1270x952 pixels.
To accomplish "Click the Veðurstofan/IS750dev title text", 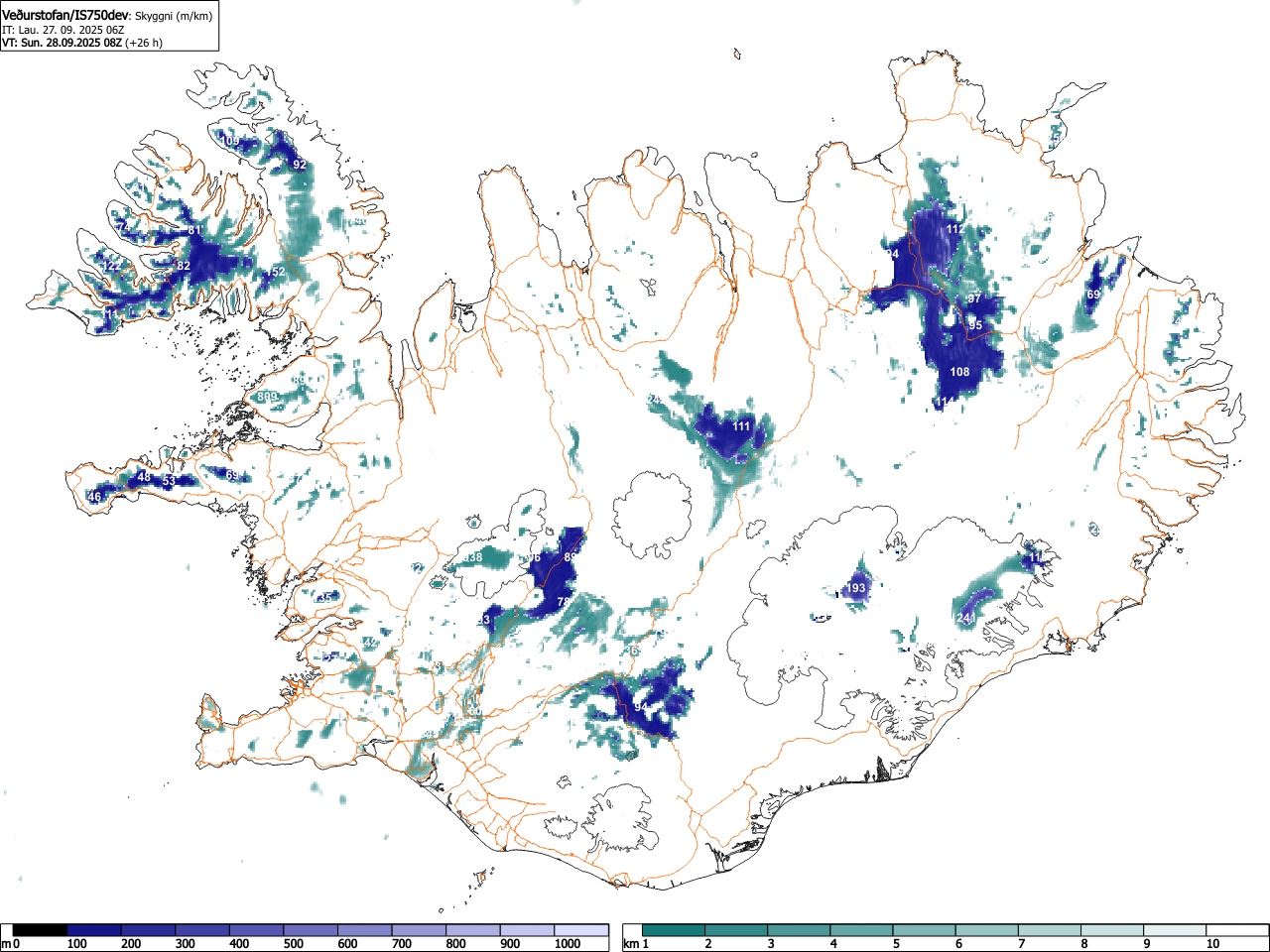I will point(66,16).
